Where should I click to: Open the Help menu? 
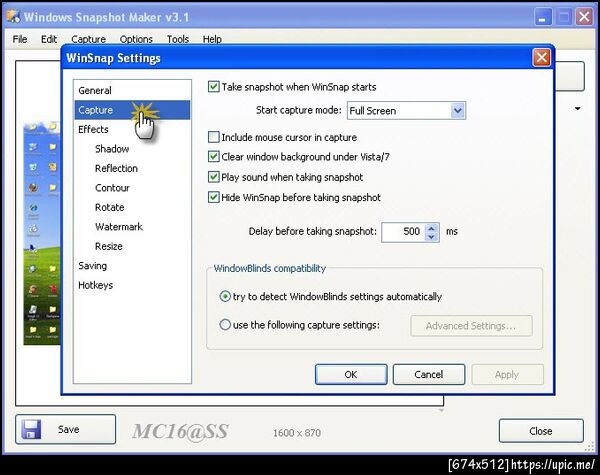pos(212,39)
